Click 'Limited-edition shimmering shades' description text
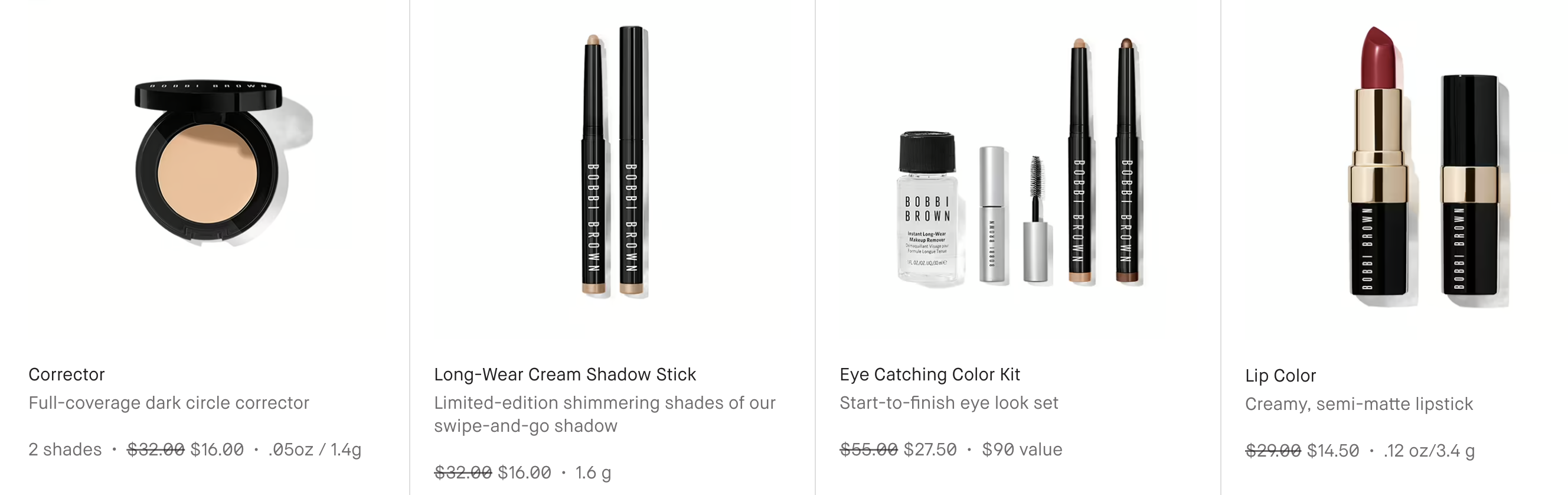Image resolution: width=1568 pixels, height=495 pixels. pyautogui.click(x=605, y=414)
